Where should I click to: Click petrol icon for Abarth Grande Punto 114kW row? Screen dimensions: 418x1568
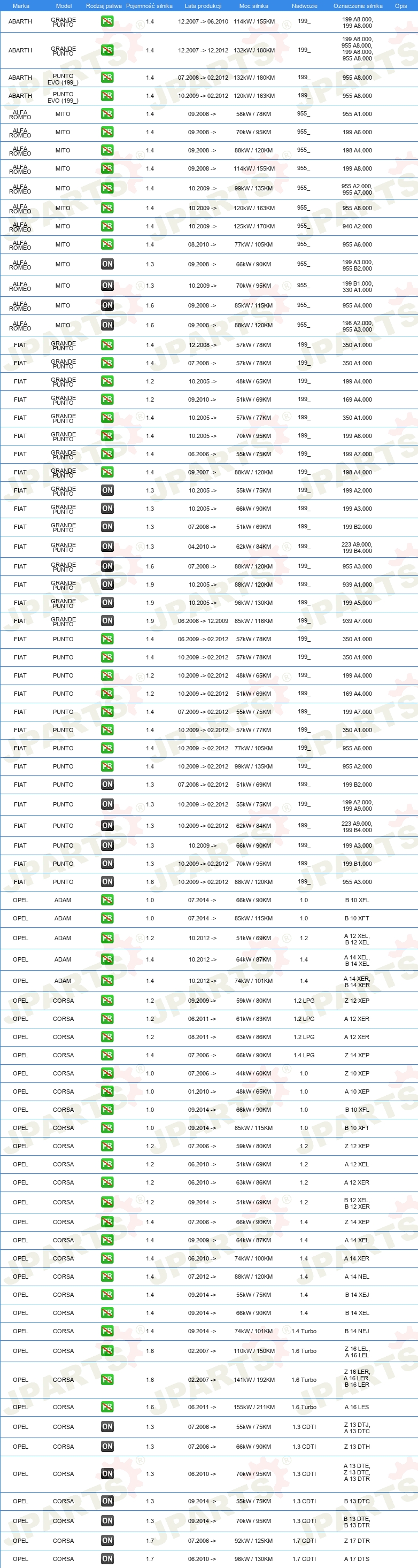click(x=107, y=21)
